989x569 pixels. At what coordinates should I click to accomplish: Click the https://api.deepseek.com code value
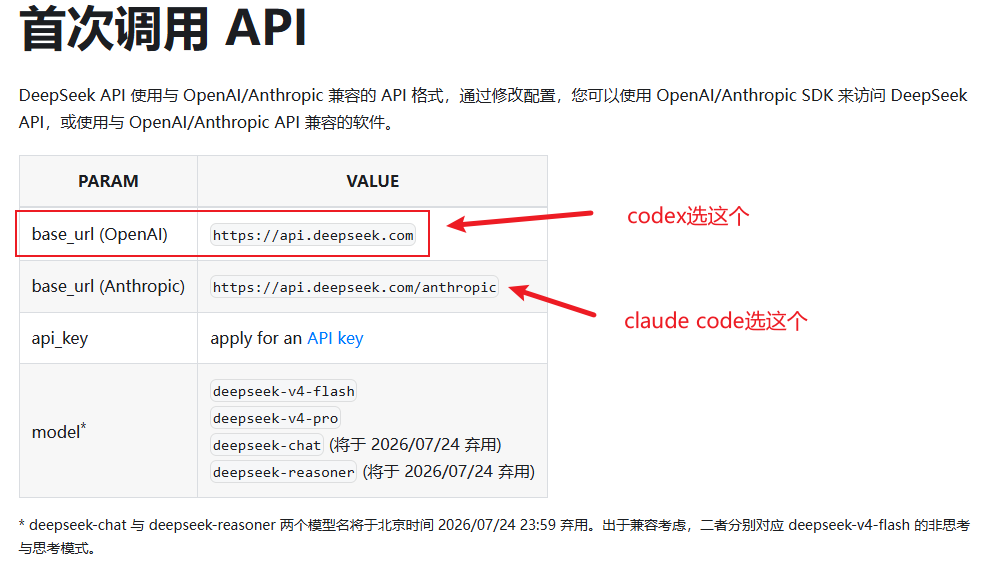313,235
